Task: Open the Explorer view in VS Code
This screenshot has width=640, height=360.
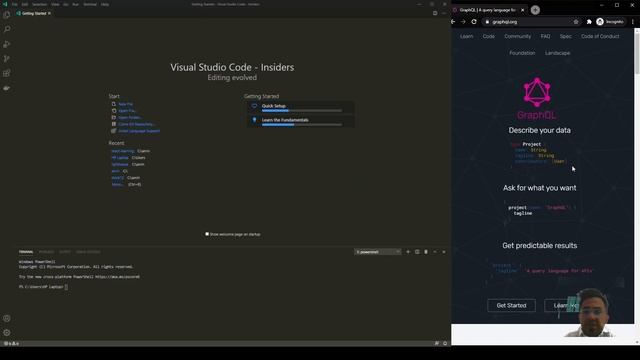Action: 7,15
